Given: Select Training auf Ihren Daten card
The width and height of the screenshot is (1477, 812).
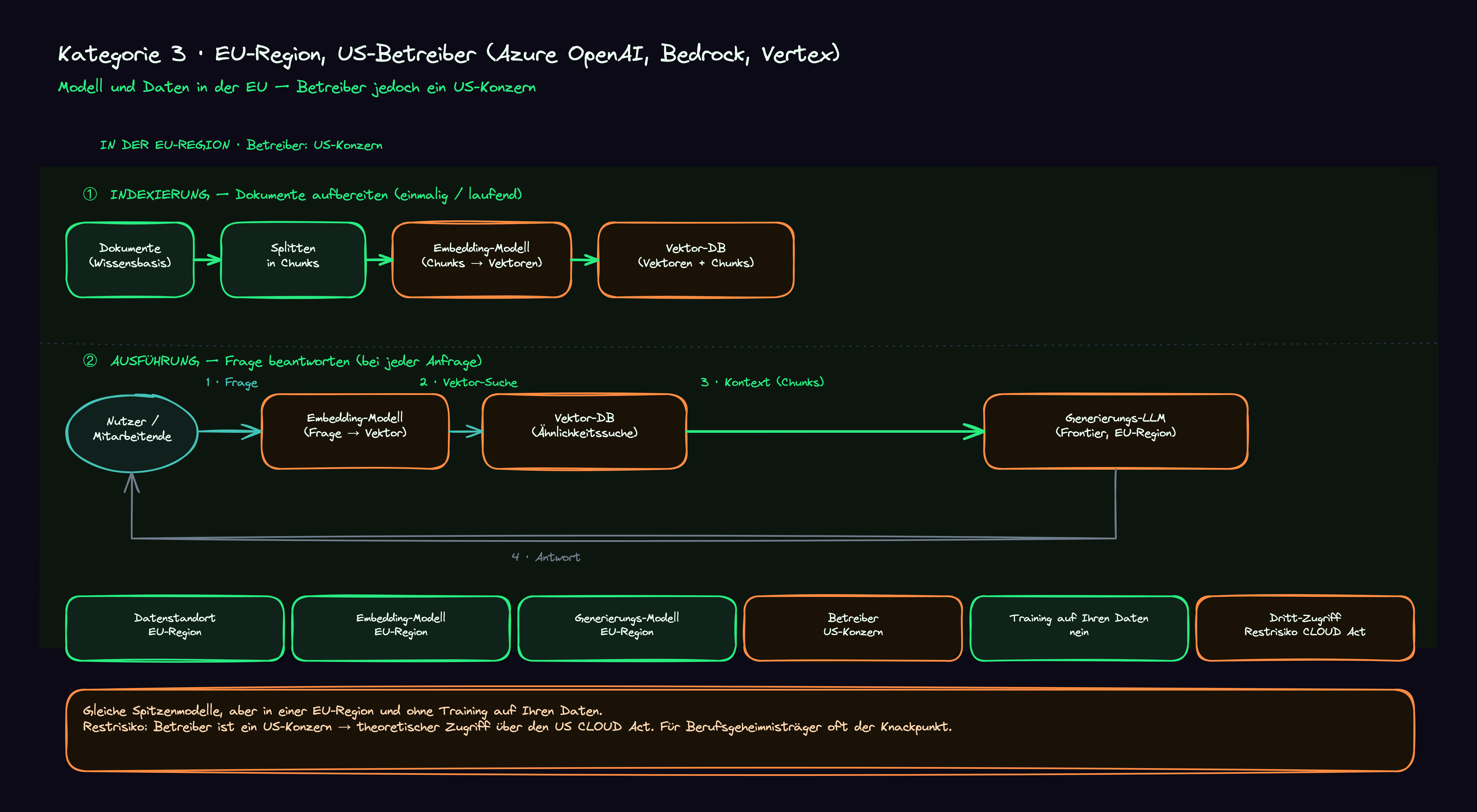Looking at the screenshot, I should [1078, 628].
